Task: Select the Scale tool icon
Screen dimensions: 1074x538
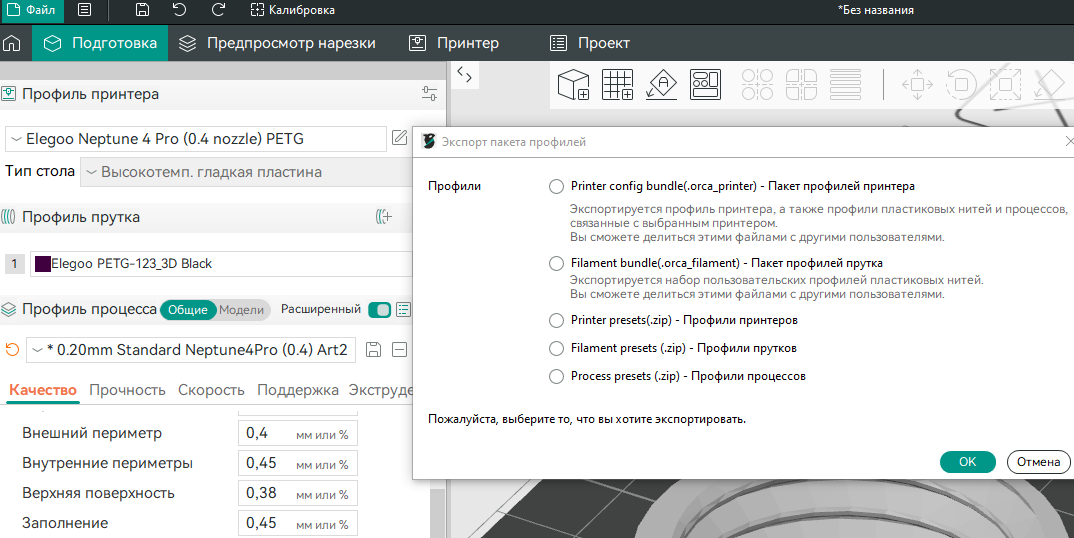Action: (x=1005, y=85)
